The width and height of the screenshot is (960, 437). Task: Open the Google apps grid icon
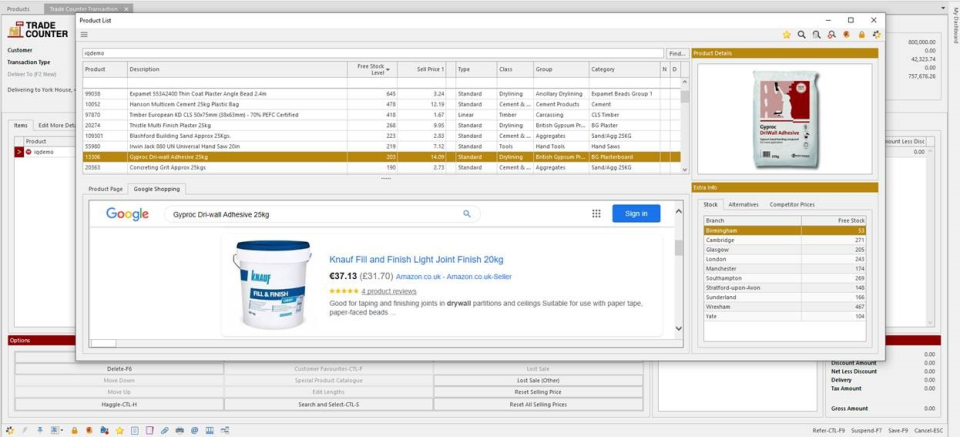(596, 214)
